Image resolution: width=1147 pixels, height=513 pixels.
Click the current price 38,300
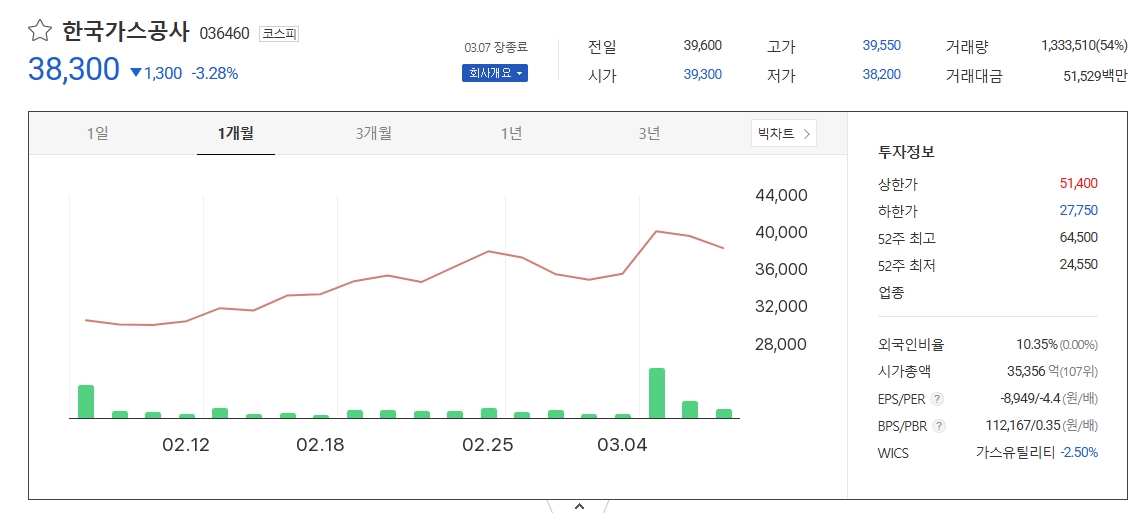point(73,70)
